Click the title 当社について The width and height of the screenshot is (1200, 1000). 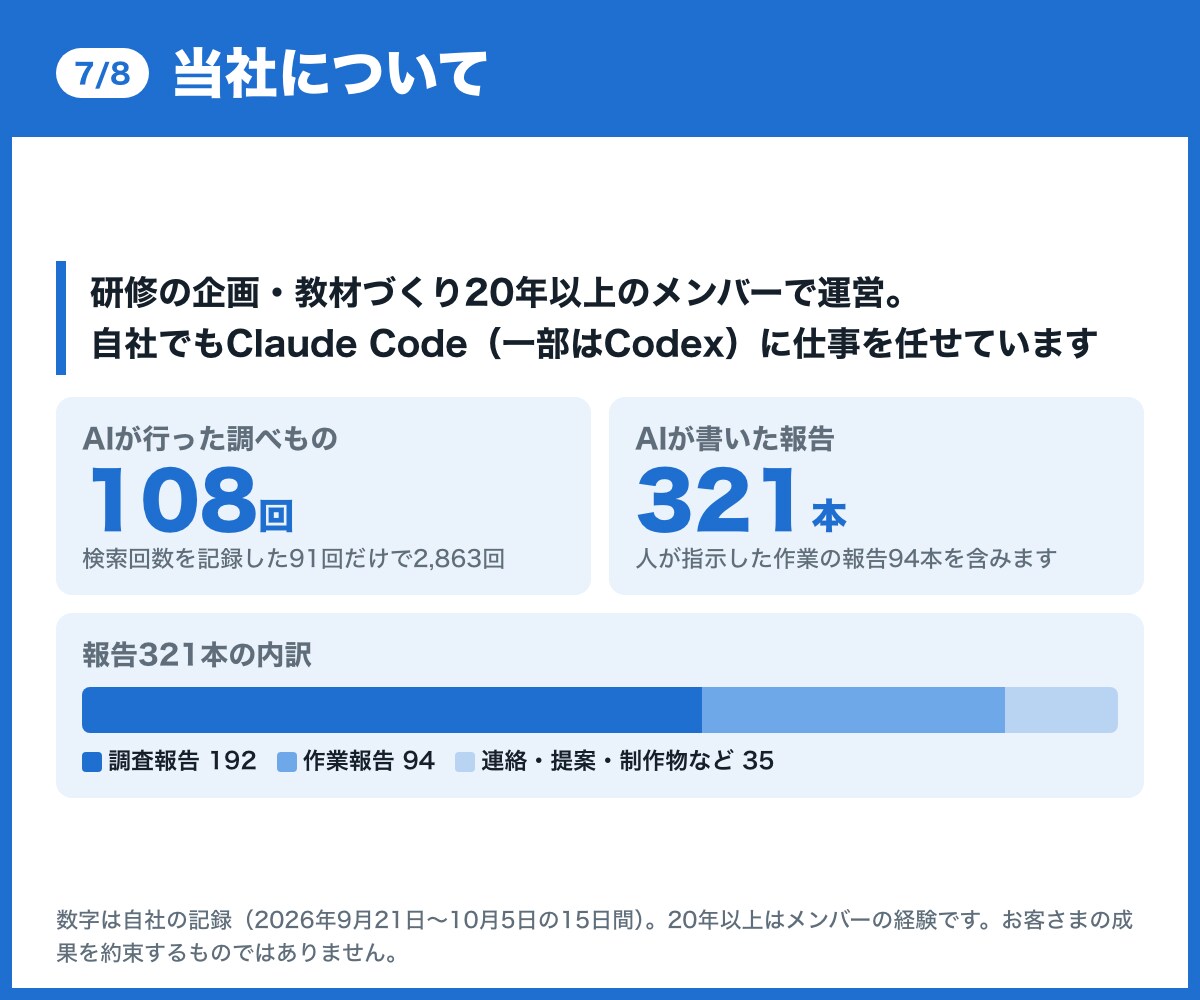(330, 74)
